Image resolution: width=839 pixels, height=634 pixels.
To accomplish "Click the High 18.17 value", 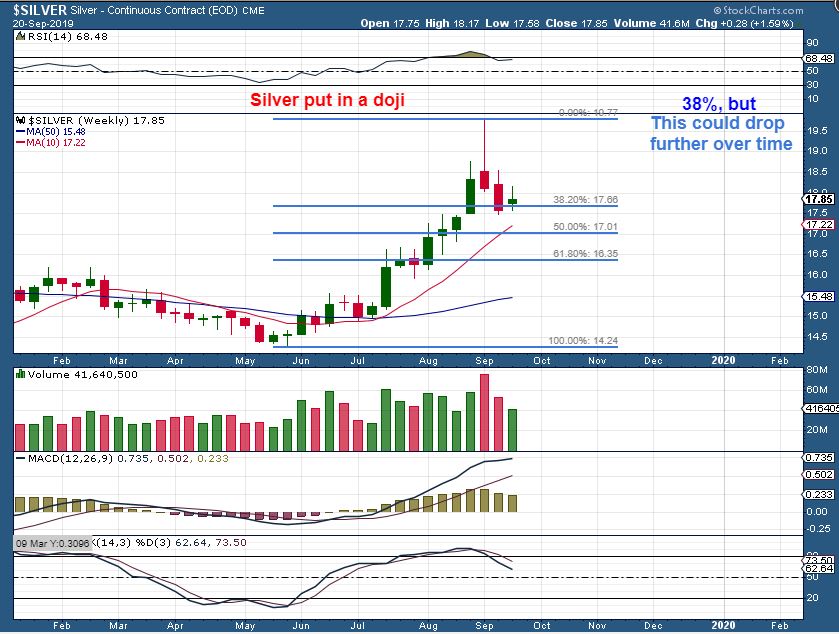I will click(x=452, y=23).
